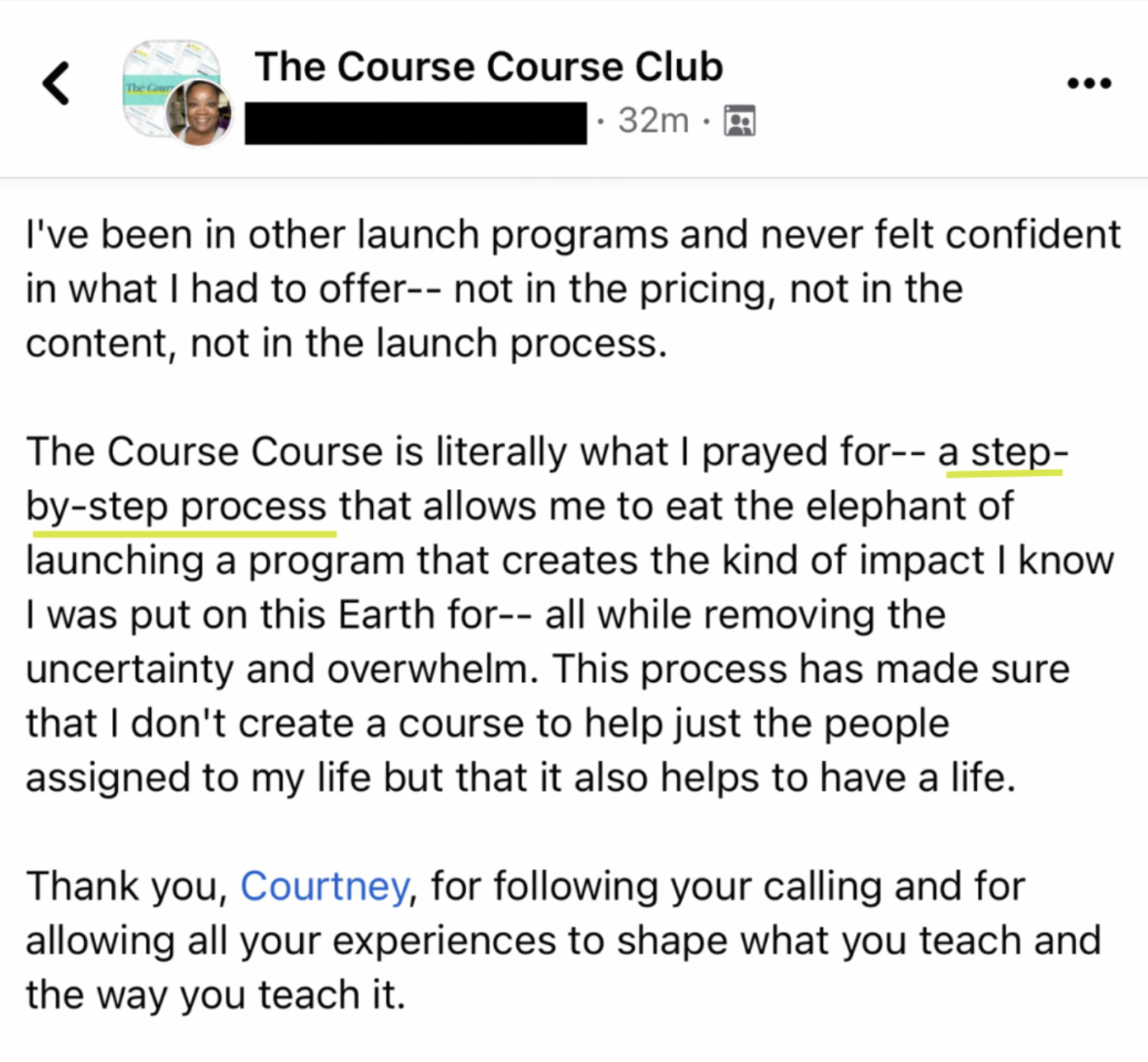Viewport: 1148px width, 1062px height.
Task: Click the highlighted "a step-" text
Action: click(1003, 453)
